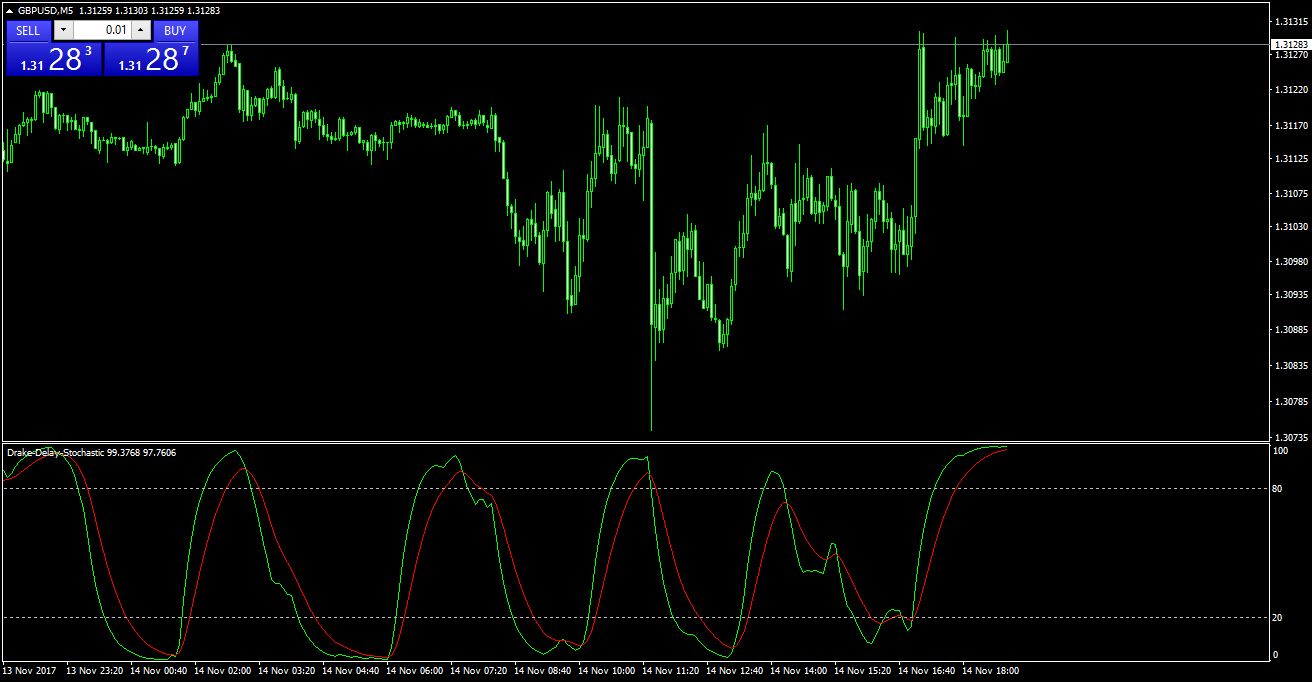Click the GBPUSD,M5 chart title text
The height and width of the screenshot is (682, 1312).
45,10
